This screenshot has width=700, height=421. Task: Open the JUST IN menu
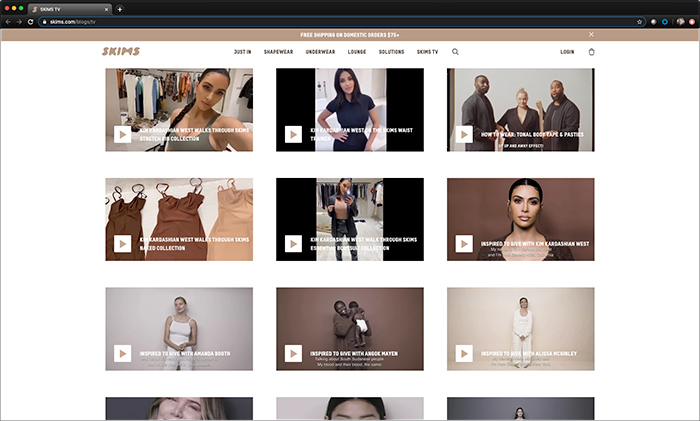click(242, 52)
